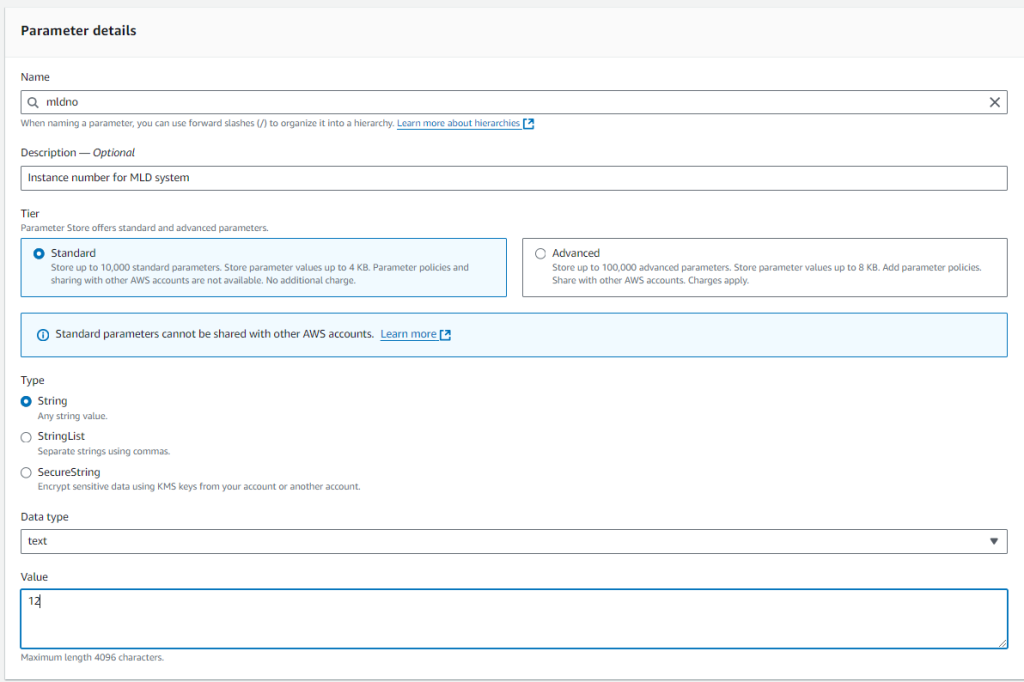The image size is (1024, 682).
Task: Click external-link icon after hierarchies link
Action: pyautogui.click(x=528, y=123)
